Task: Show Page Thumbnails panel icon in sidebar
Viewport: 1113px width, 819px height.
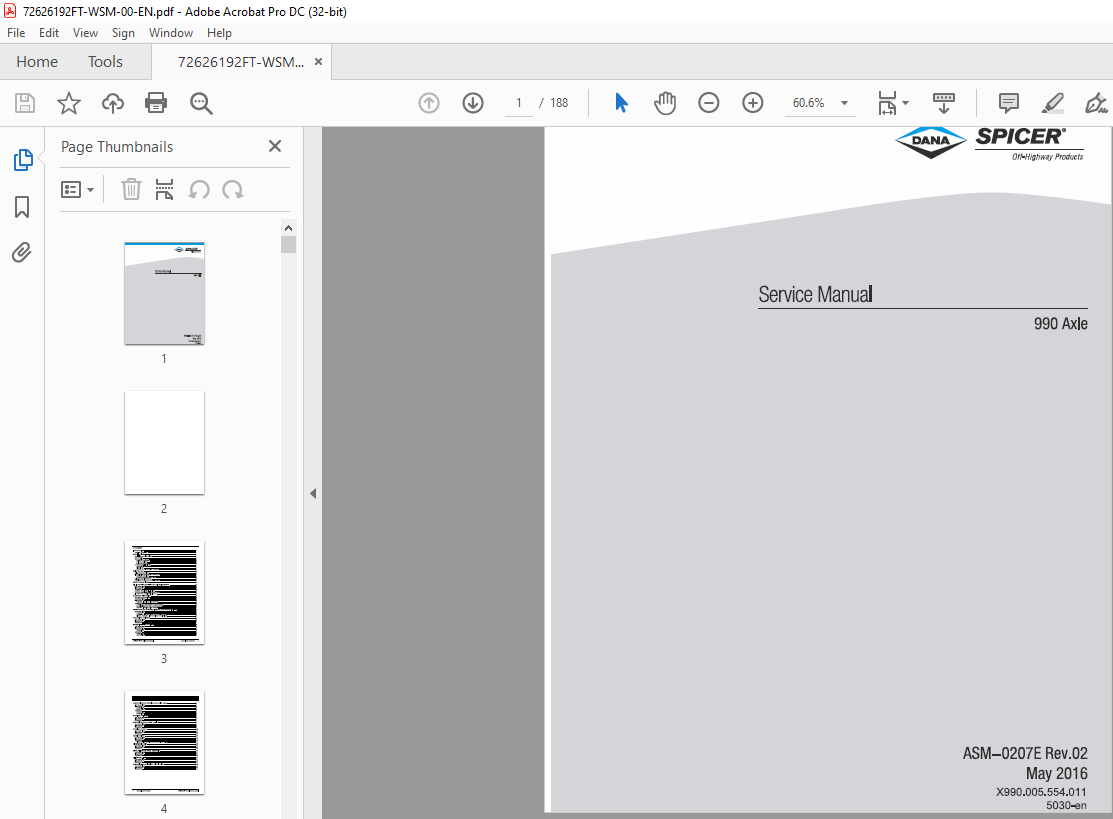Action: pyautogui.click(x=23, y=160)
